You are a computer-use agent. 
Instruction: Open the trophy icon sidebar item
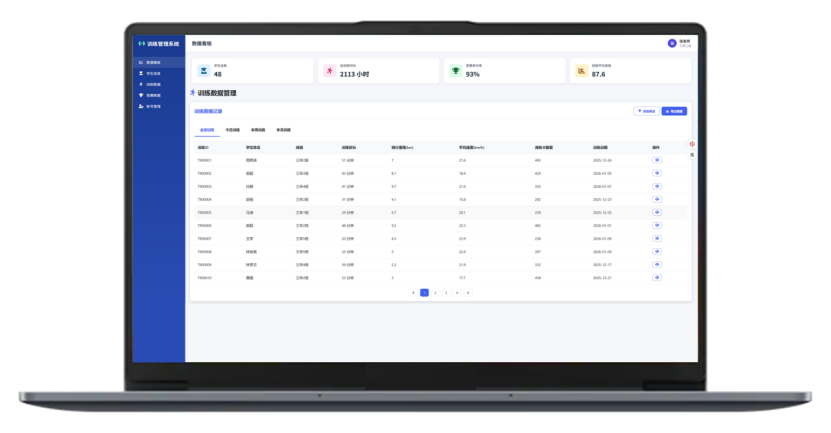coord(141,95)
